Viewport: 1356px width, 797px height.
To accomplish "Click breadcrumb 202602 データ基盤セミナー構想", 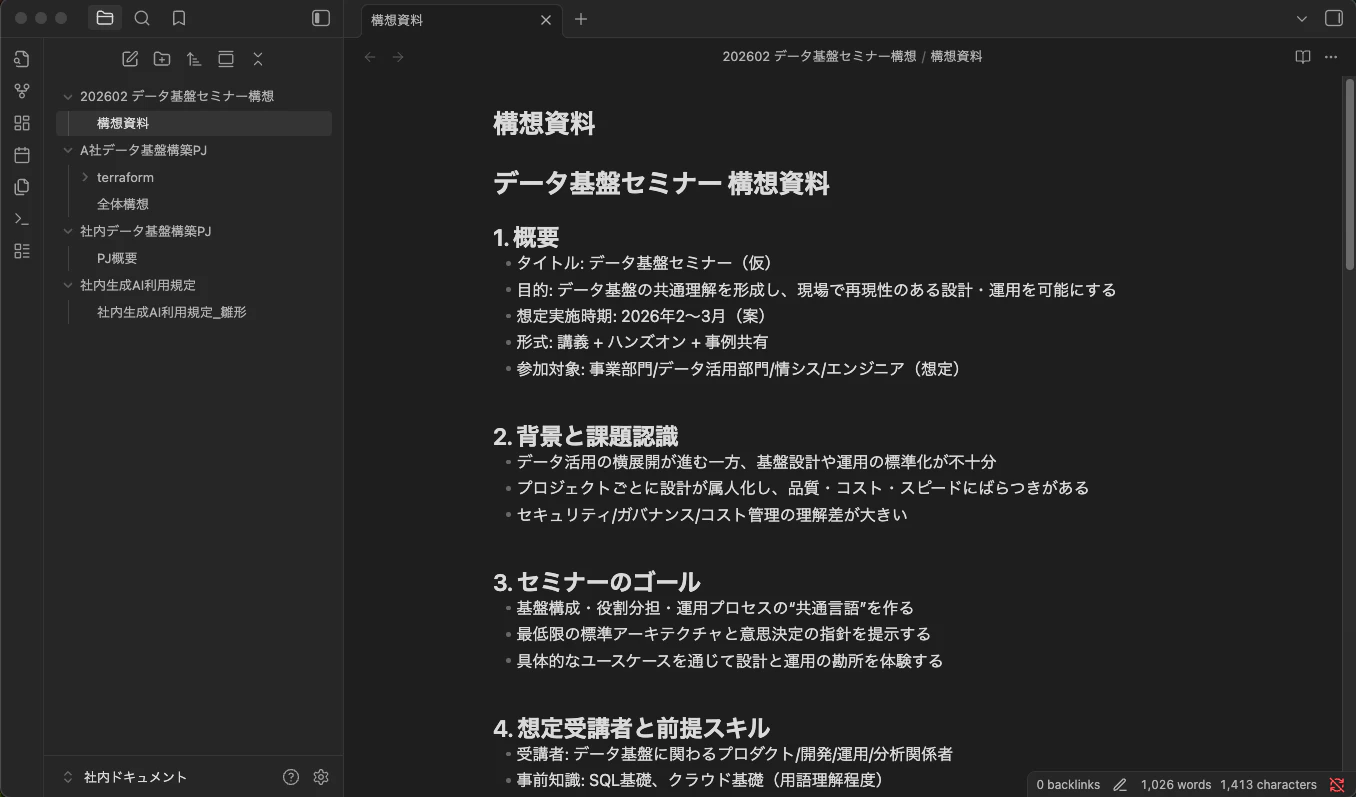I will point(819,57).
